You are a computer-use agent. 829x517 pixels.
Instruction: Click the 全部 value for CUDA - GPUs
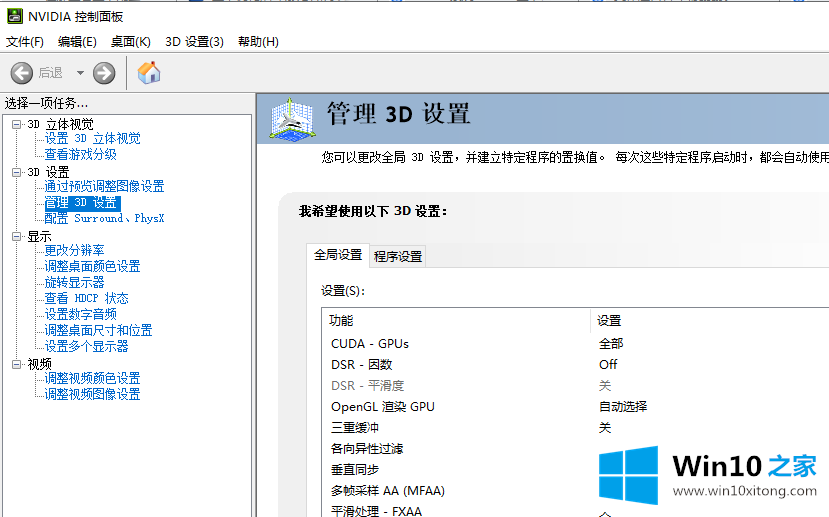tap(611, 344)
